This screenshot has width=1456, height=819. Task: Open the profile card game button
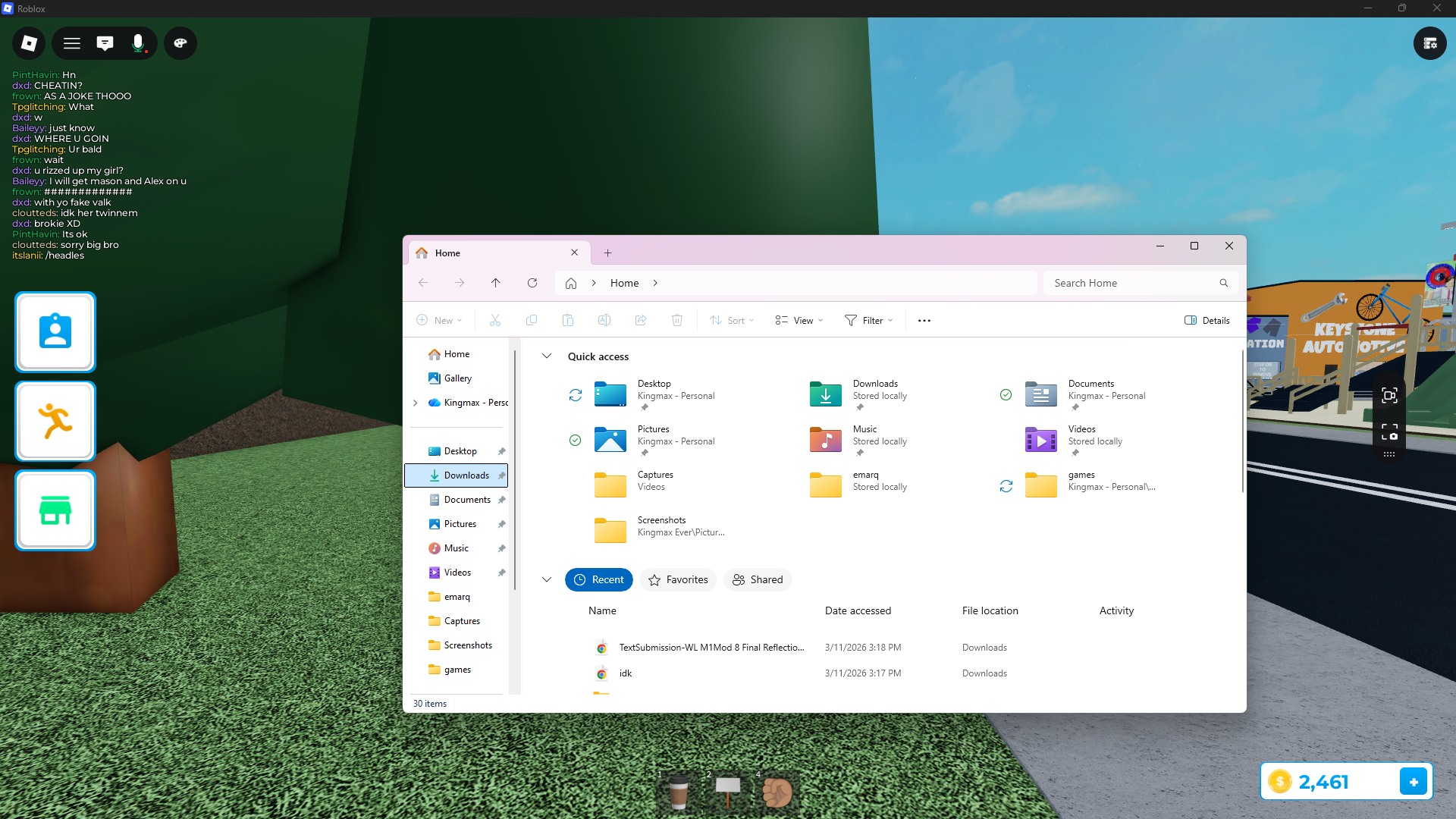coord(55,332)
